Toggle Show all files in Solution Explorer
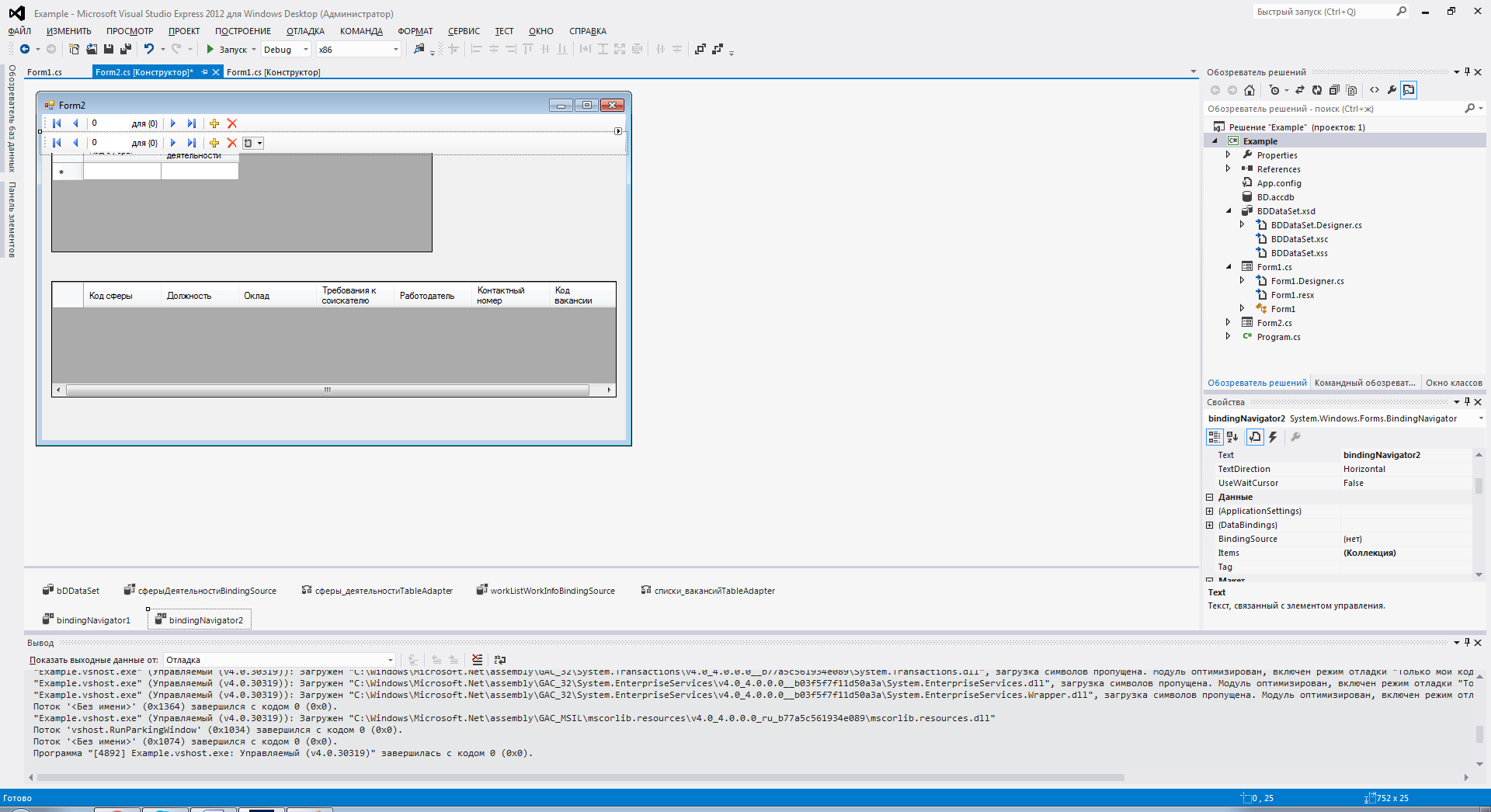The width and height of the screenshot is (1491, 812). click(x=1351, y=90)
